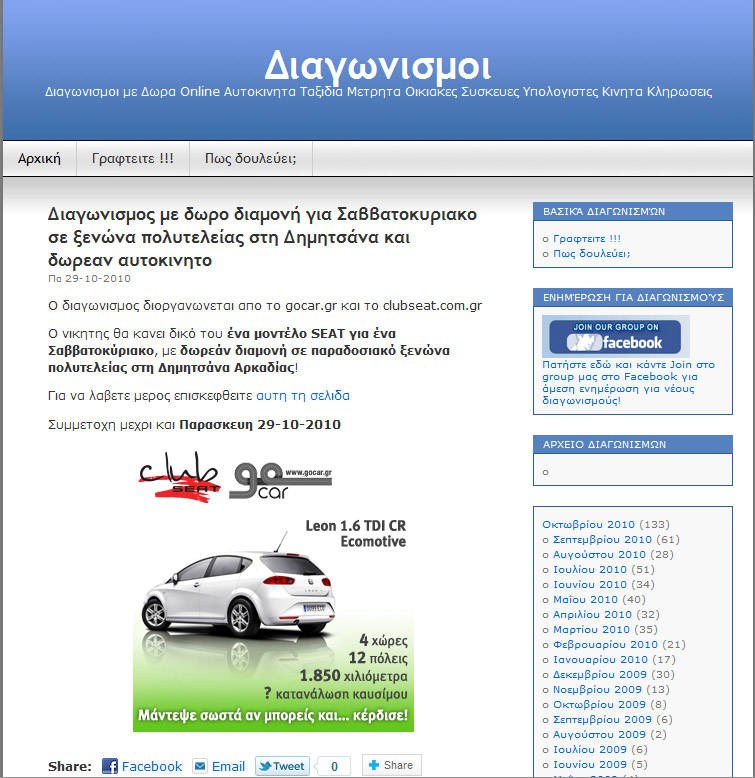Viewport: 755px width, 778px height.
Task: Open archive Μαρτίου 2010
Action: coord(591,629)
